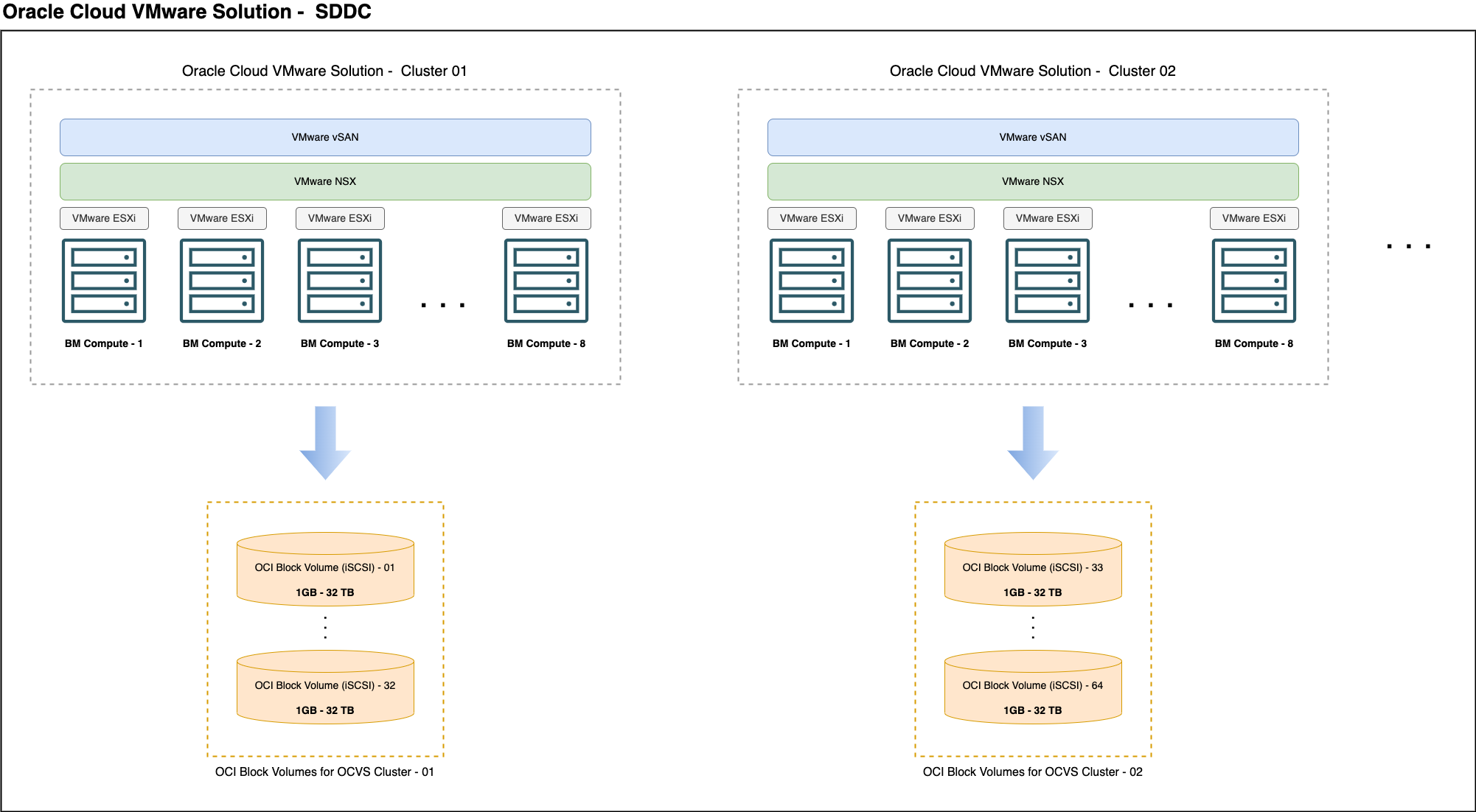Click the BM Compute - 8 server icon in Cluster 01
Image resolution: width=1476 pixels, height=812 pixels.
click(546, 280)
